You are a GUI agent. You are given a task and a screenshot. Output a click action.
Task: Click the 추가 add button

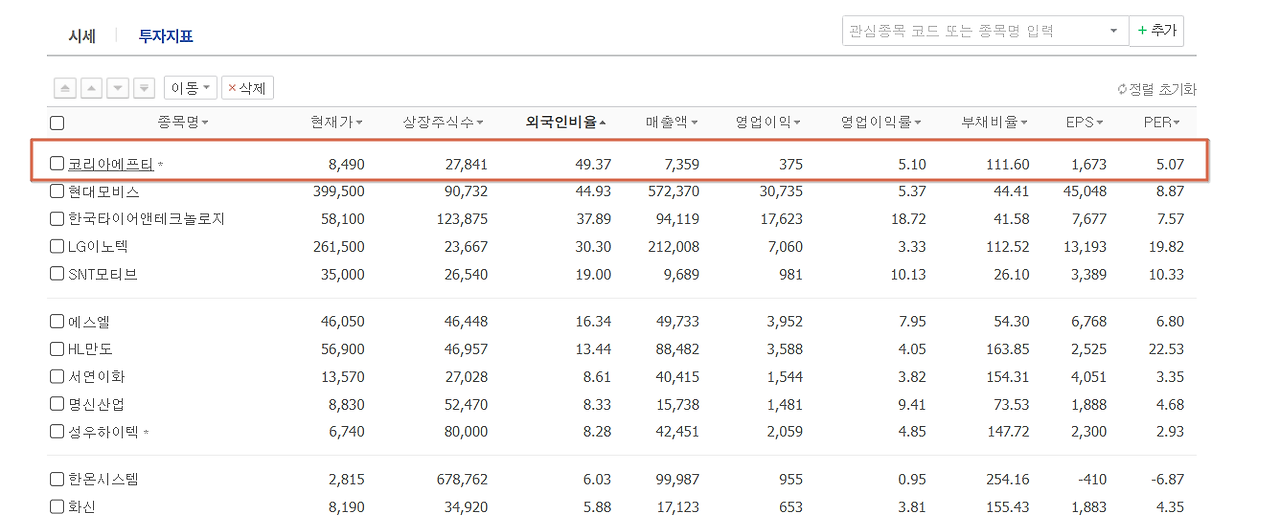(x=1157, y=31)
